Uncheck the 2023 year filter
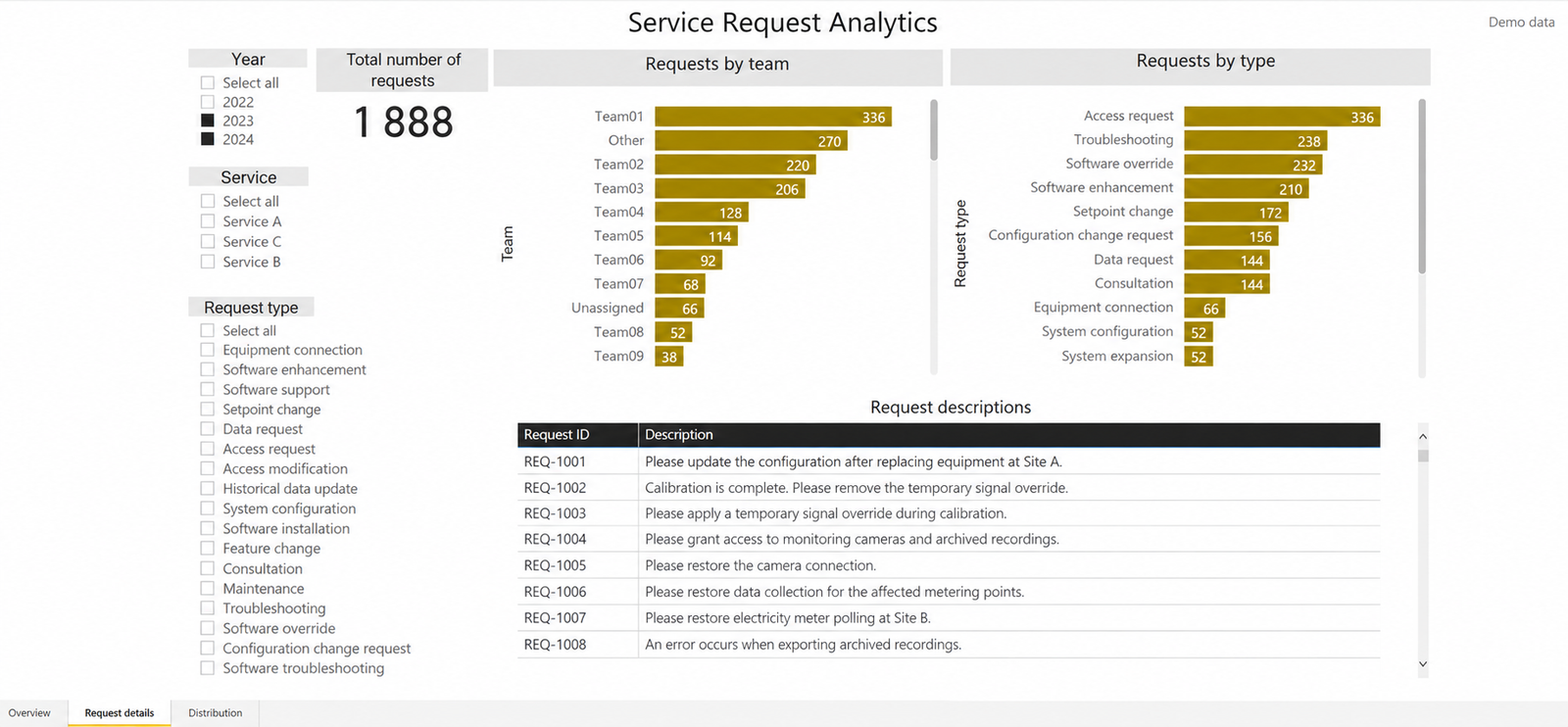1568x727 pixels. tap(208, 121)
